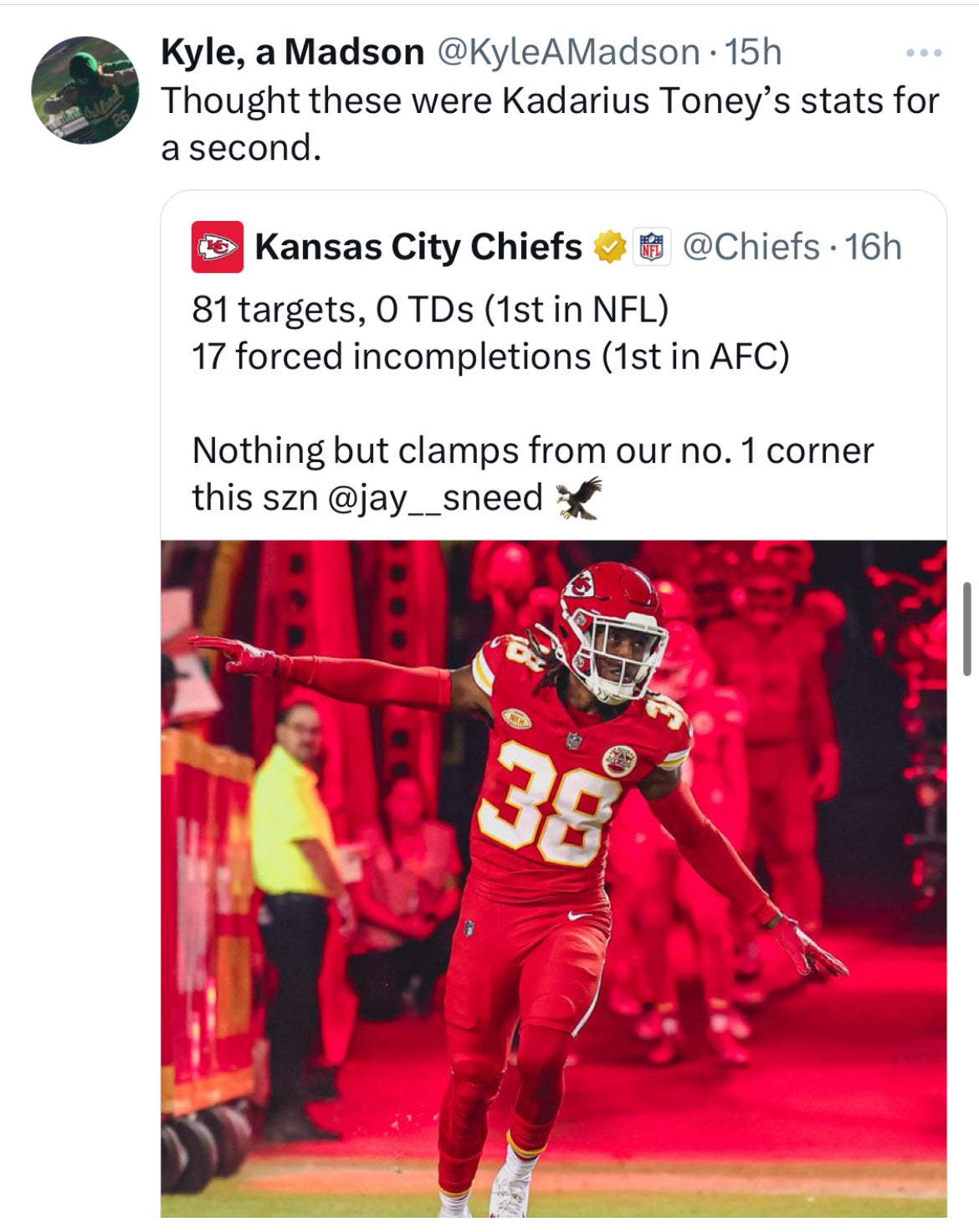The image size is (979, 1232).
Task: Click the Kansas City Chiefs display name
Action: click(418, 248)
